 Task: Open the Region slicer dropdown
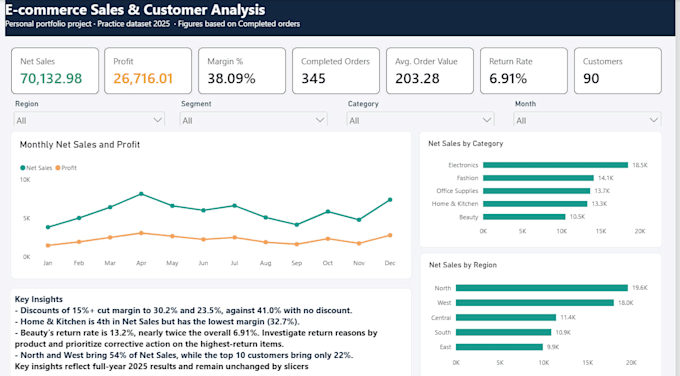tap(89, 120)
